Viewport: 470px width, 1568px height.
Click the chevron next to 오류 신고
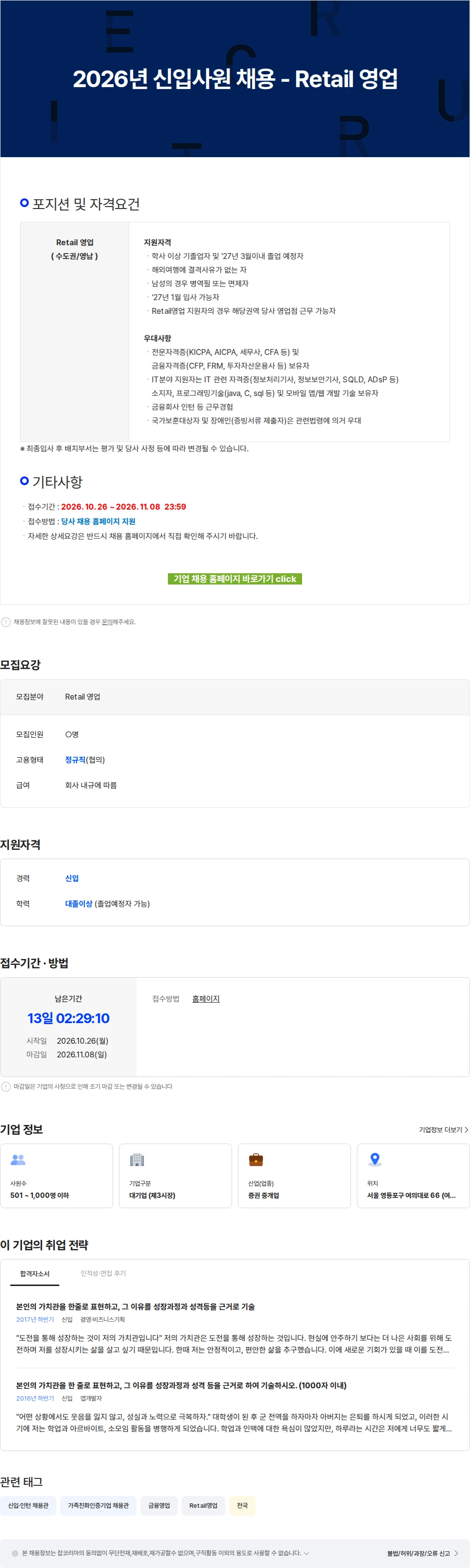click(455, 1553)
